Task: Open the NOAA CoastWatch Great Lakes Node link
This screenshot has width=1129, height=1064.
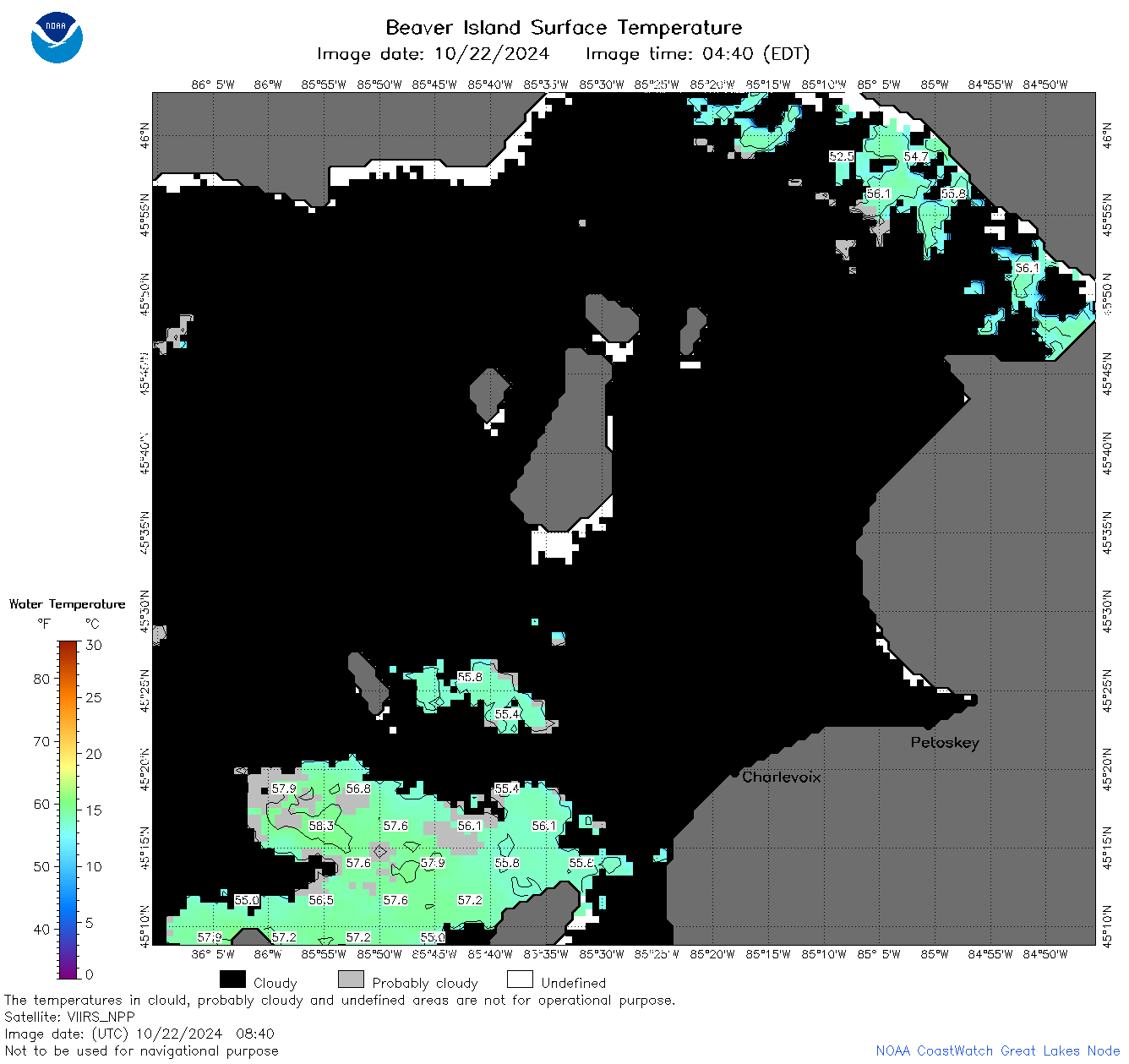Action: pos(997,1050)
